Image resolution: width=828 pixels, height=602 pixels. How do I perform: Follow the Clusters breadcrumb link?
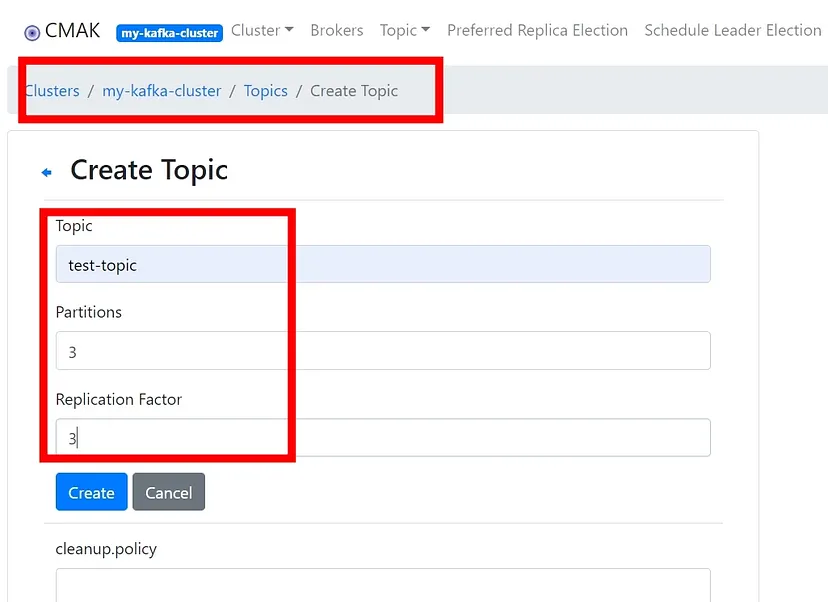[x=52, y=91]
